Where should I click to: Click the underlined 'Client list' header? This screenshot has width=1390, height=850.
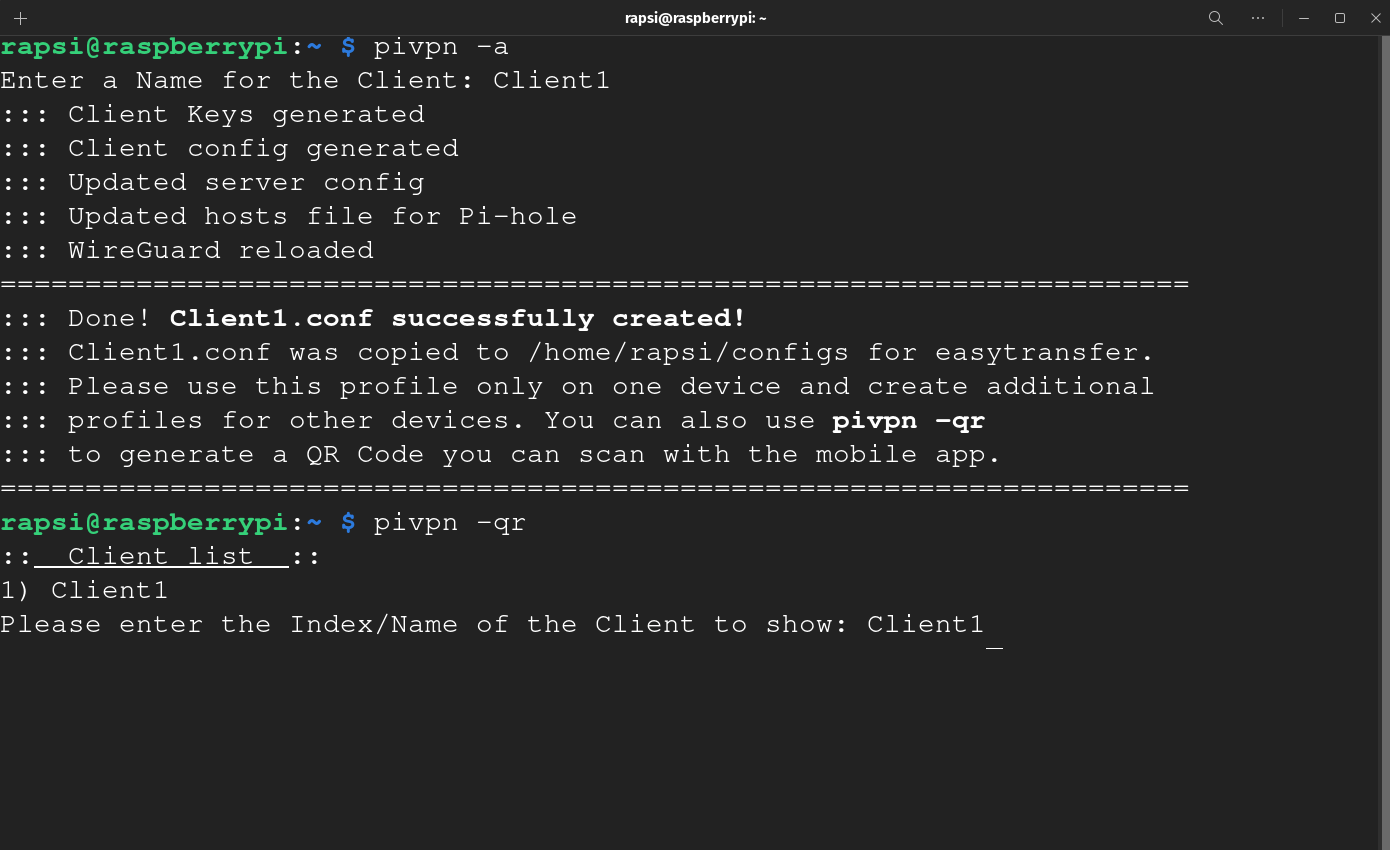161,557
